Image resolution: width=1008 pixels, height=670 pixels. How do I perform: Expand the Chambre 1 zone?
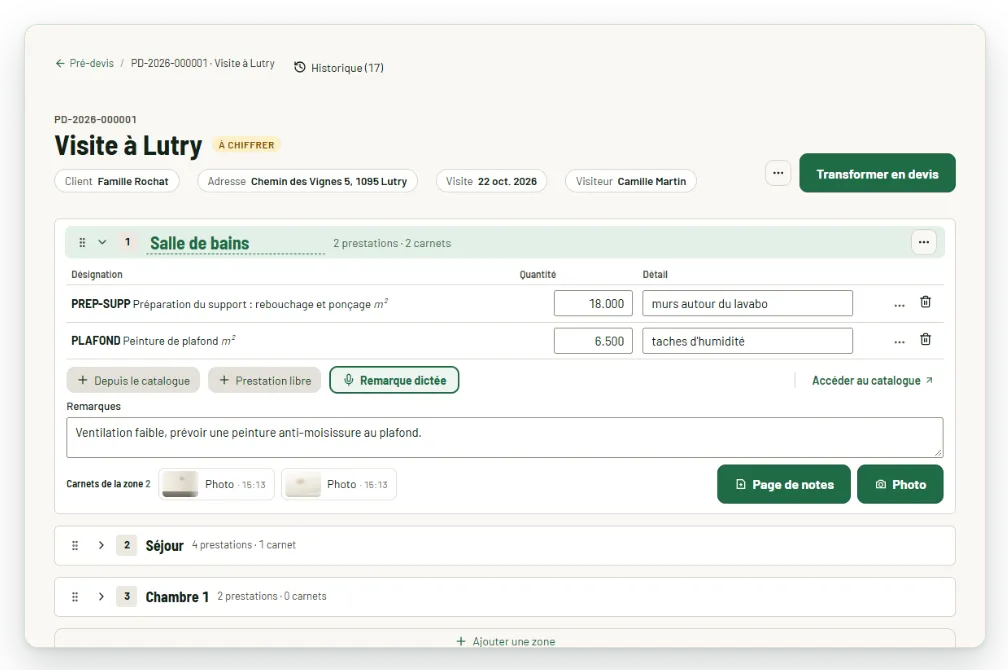101,597
